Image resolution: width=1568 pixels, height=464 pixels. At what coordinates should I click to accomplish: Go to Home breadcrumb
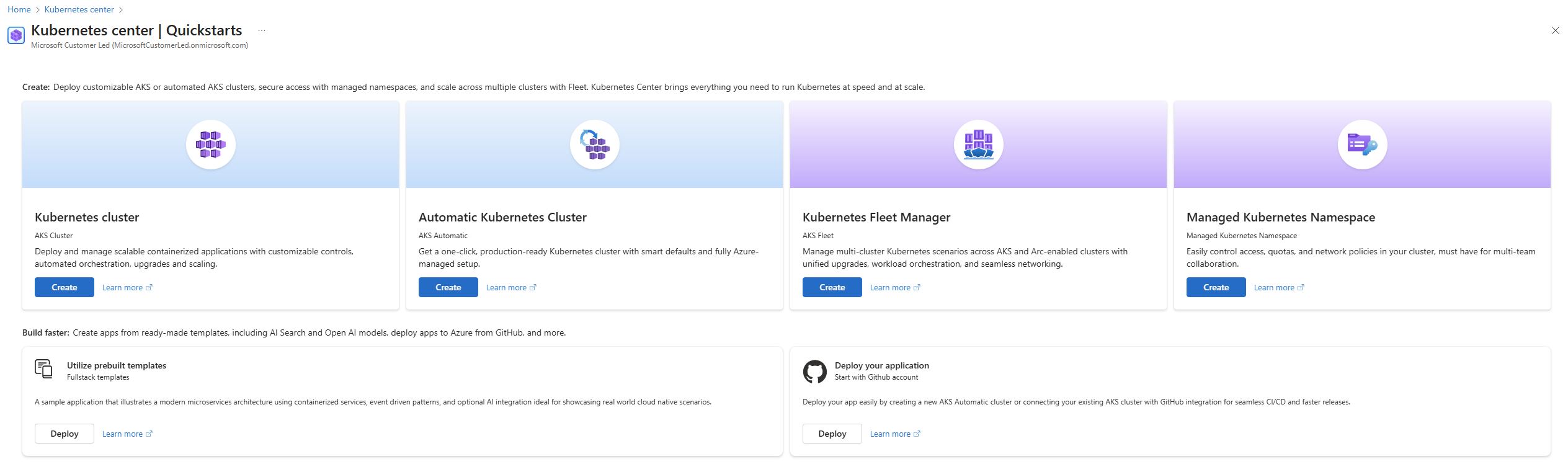pos(19,9)
